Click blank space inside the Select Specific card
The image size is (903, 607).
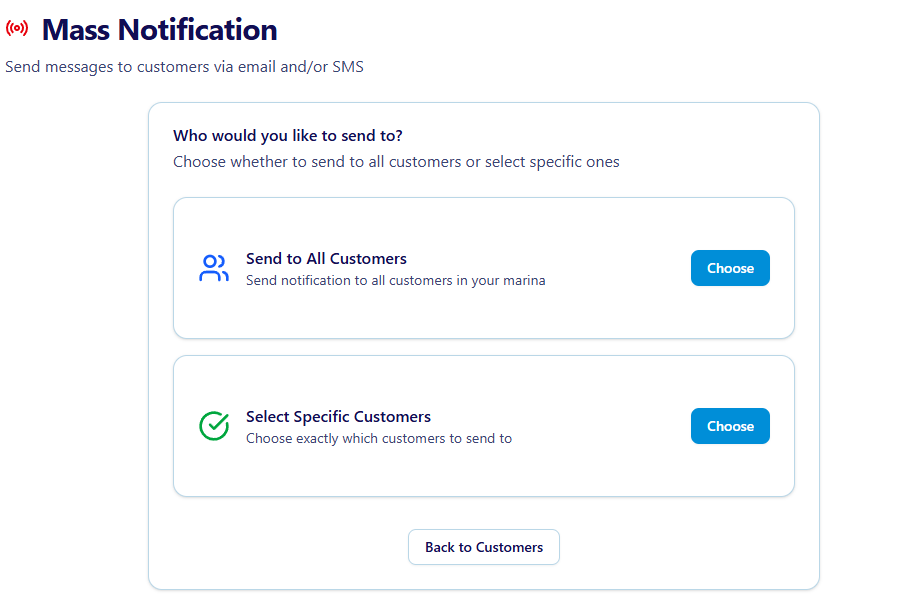(x=600, y=470)
